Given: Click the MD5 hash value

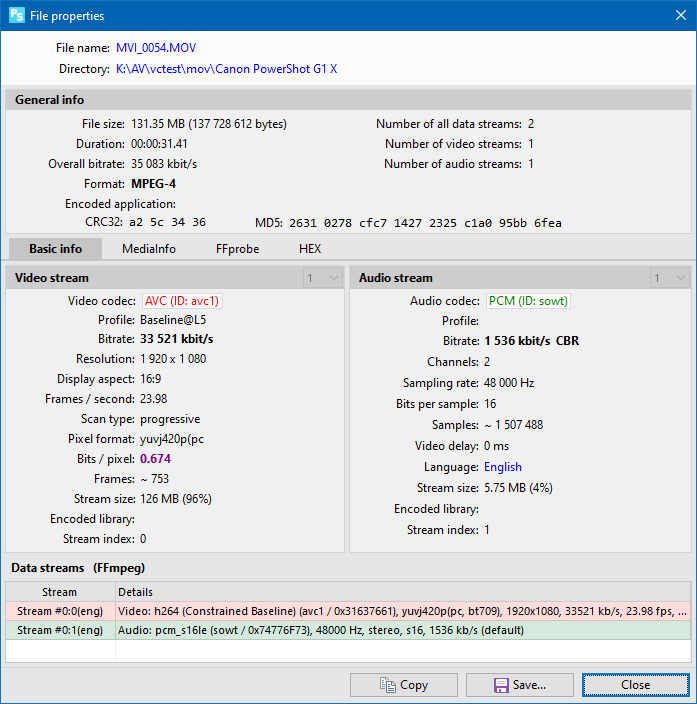Looking at the screenshot, I should click(425, 223).
